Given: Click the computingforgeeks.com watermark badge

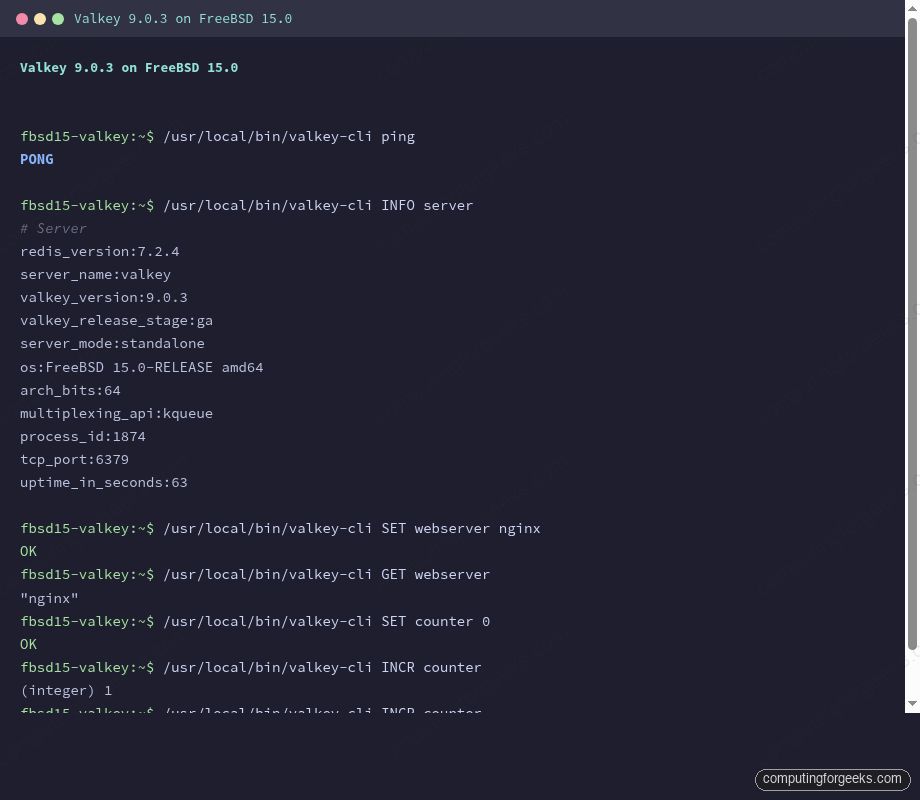Looking at the screenshot, I should [x=831, y=779].
